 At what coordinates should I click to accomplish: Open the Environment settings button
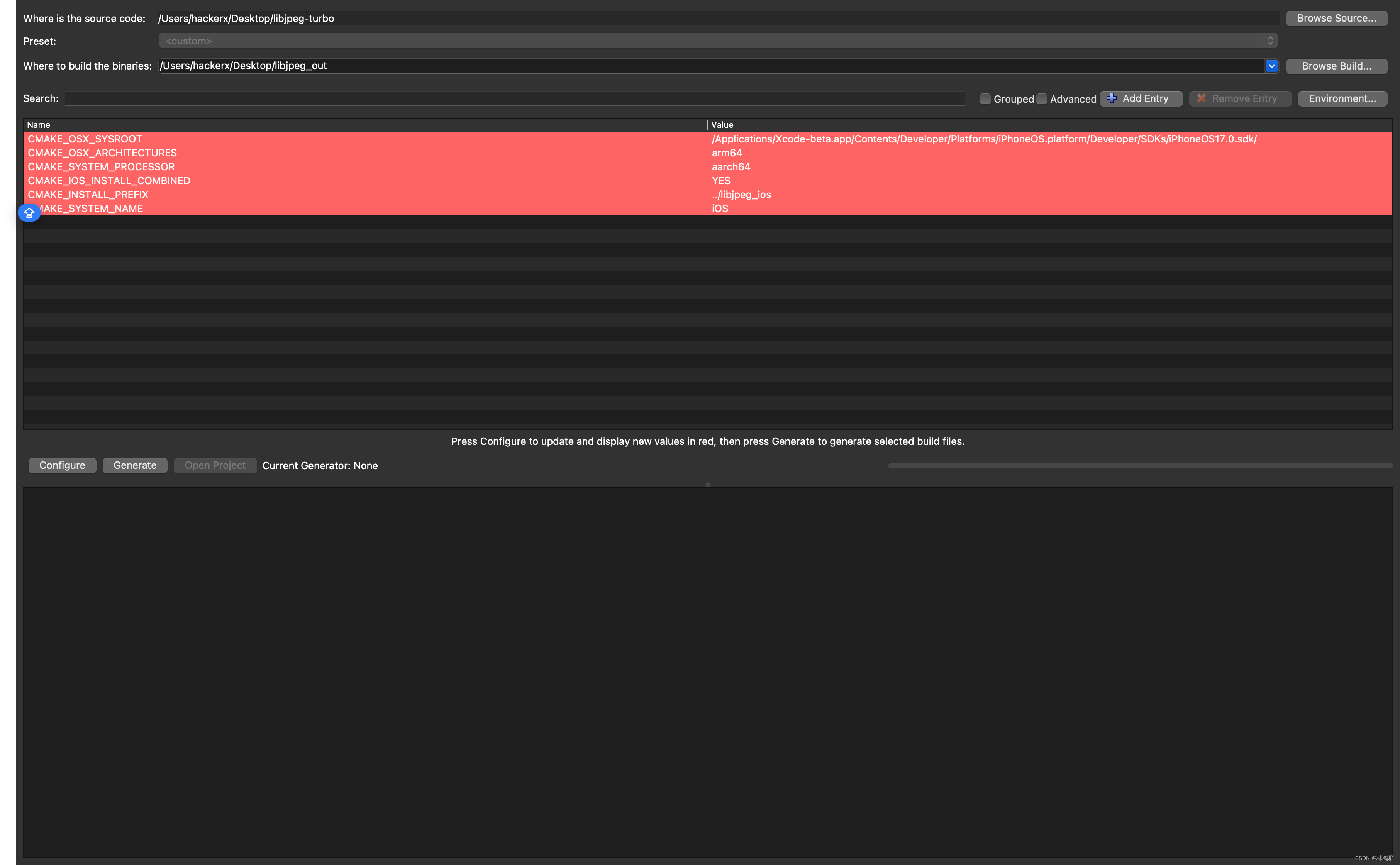(1342, 98)
